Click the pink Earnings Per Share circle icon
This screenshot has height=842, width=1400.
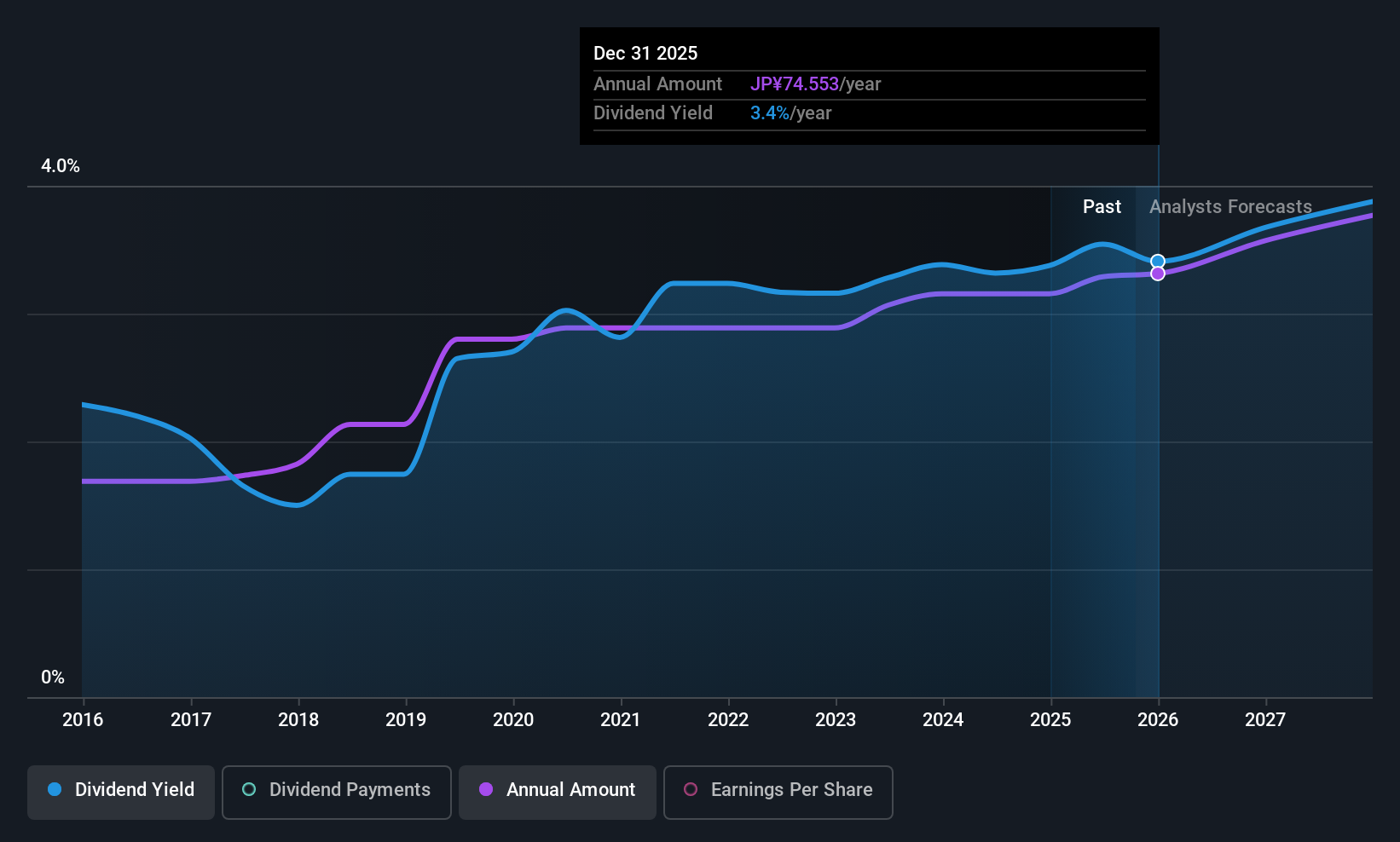(691, 789)
